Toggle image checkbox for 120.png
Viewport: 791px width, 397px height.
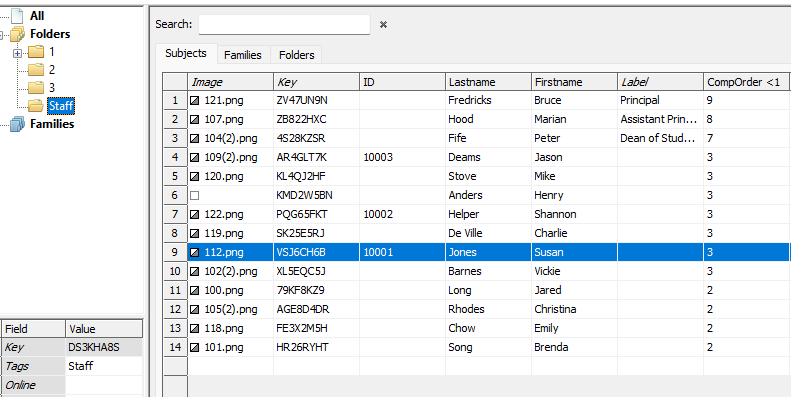194,177
